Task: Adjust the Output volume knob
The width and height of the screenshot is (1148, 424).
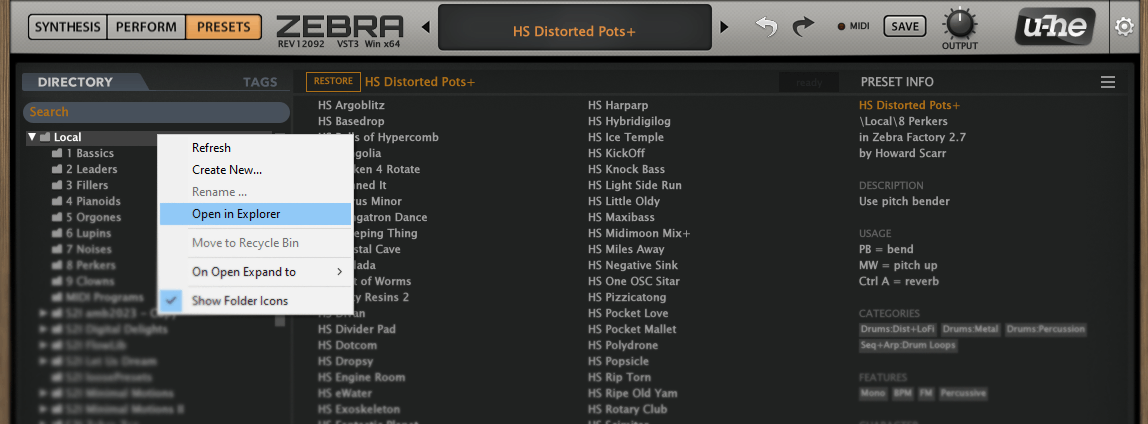Action: [959, 23]
